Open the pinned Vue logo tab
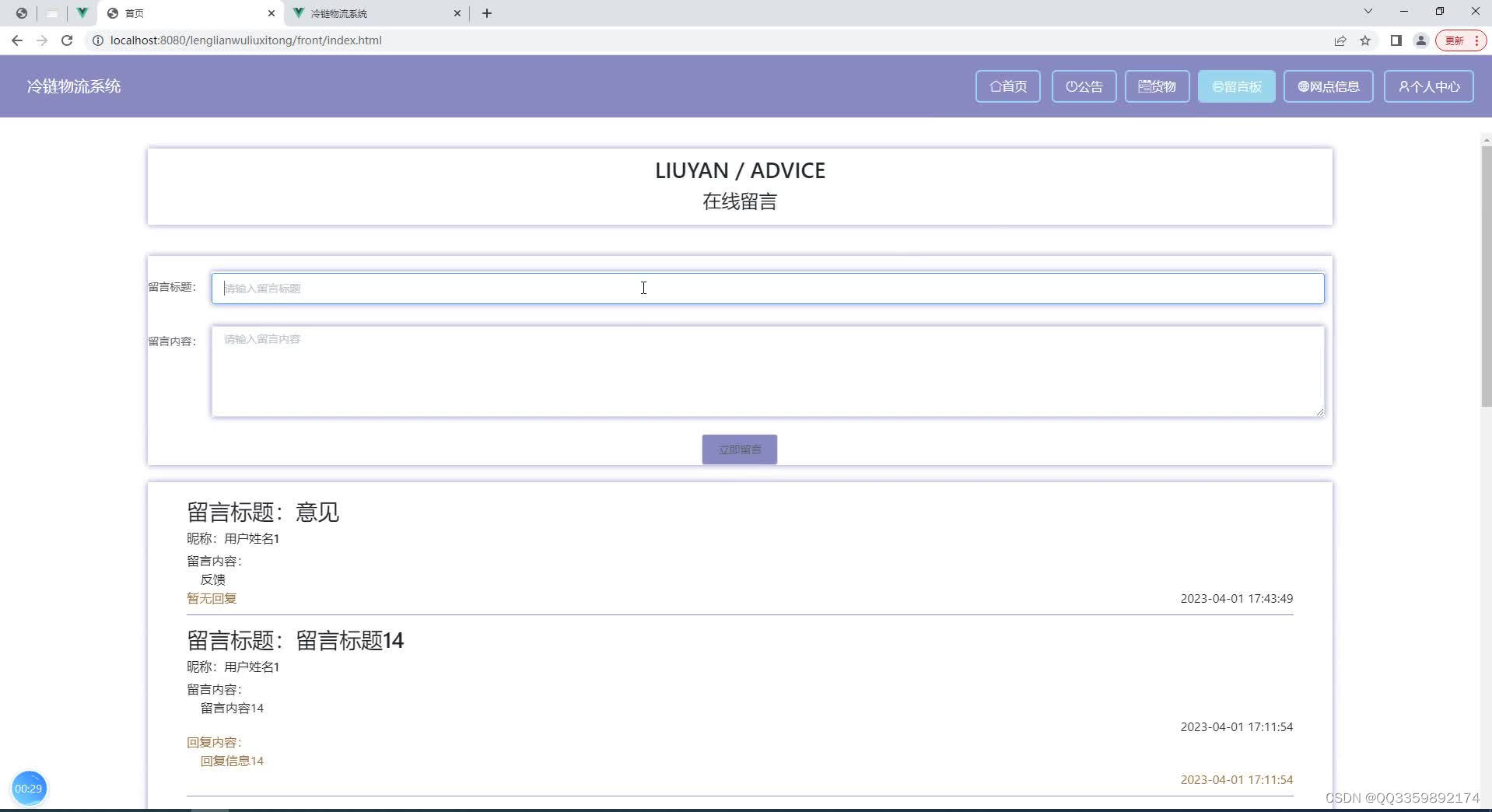Viewport: 1492px width, 812px height. tap(82, 13)
